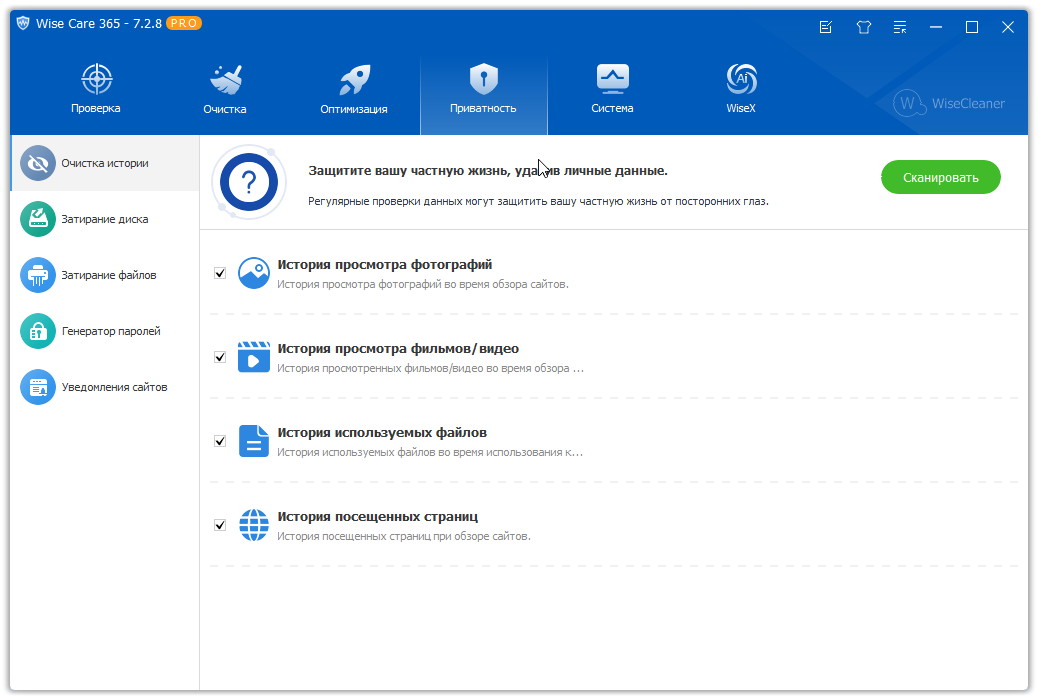Click the film/video history clapper icon
The width and height of the screenshot is (1038, 700).
pos(254,358)
